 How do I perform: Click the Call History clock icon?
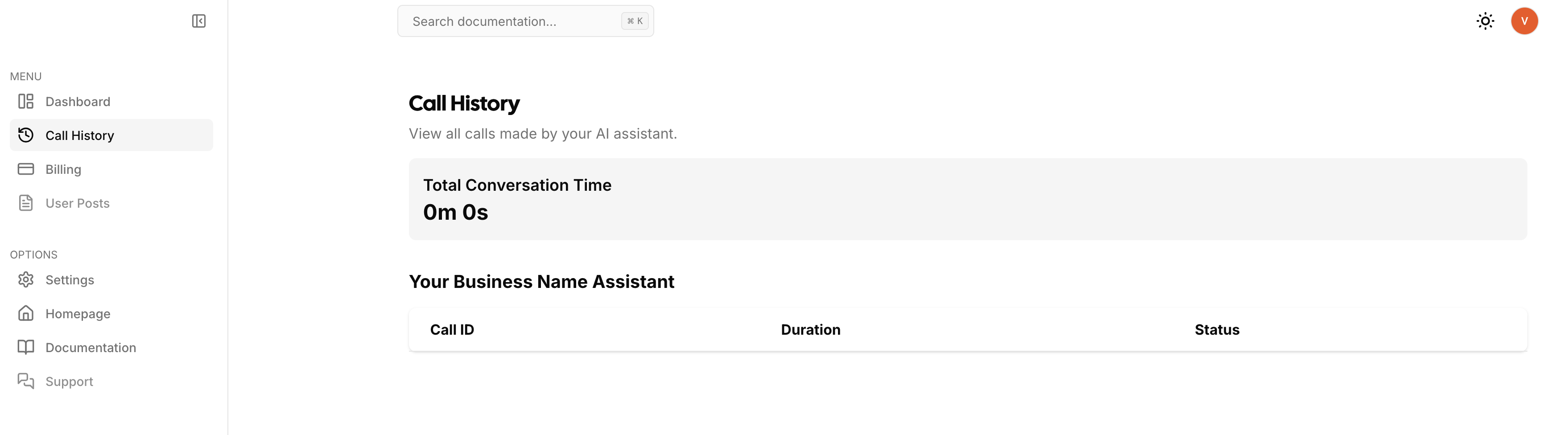25,135
